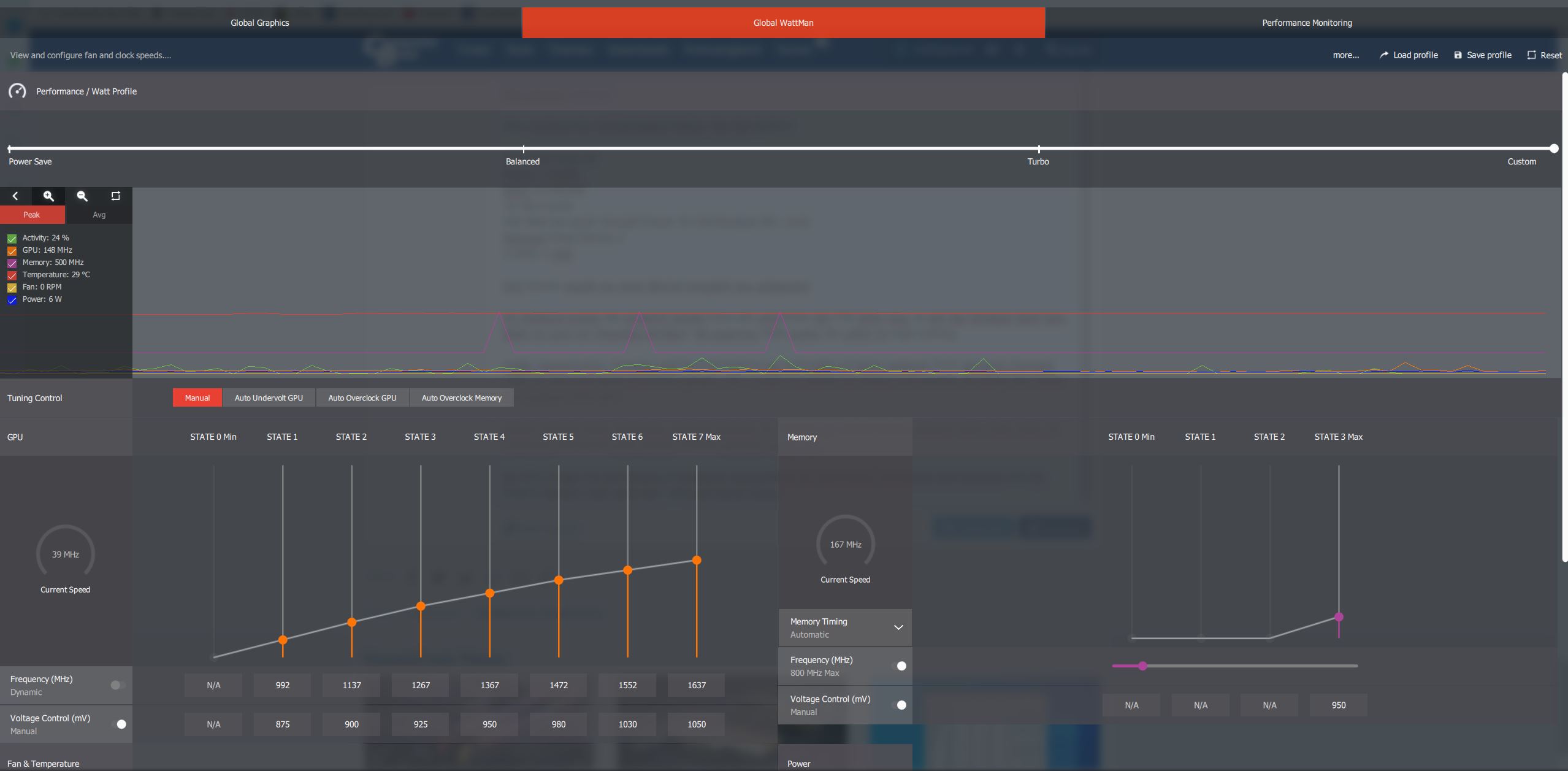Zoom in on the performance graph

[x=48, y=196]
